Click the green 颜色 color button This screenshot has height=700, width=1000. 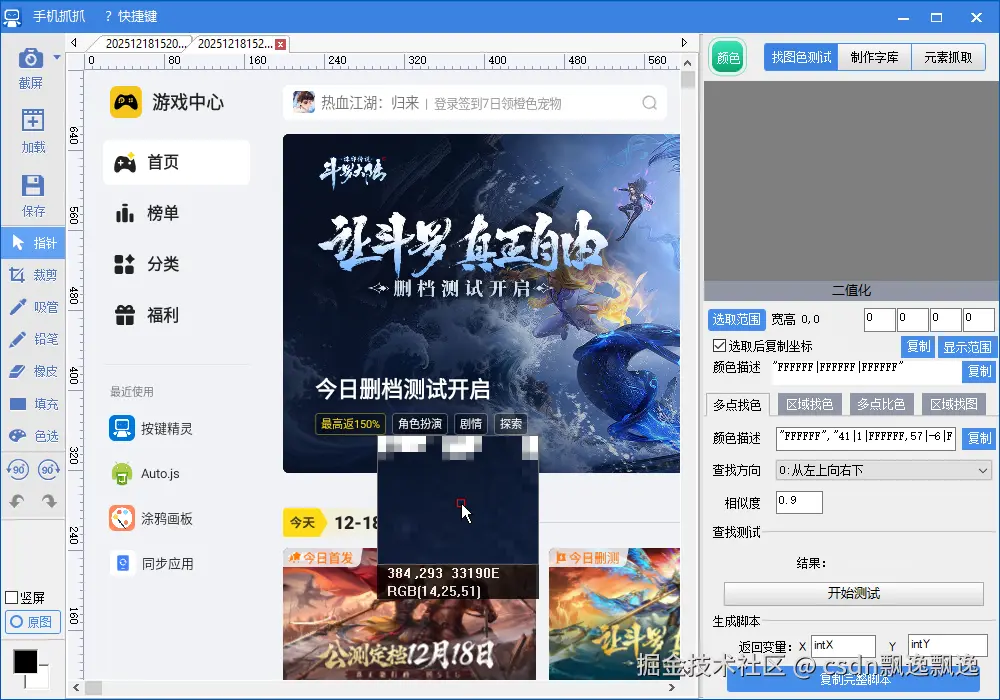click(728, 57)
